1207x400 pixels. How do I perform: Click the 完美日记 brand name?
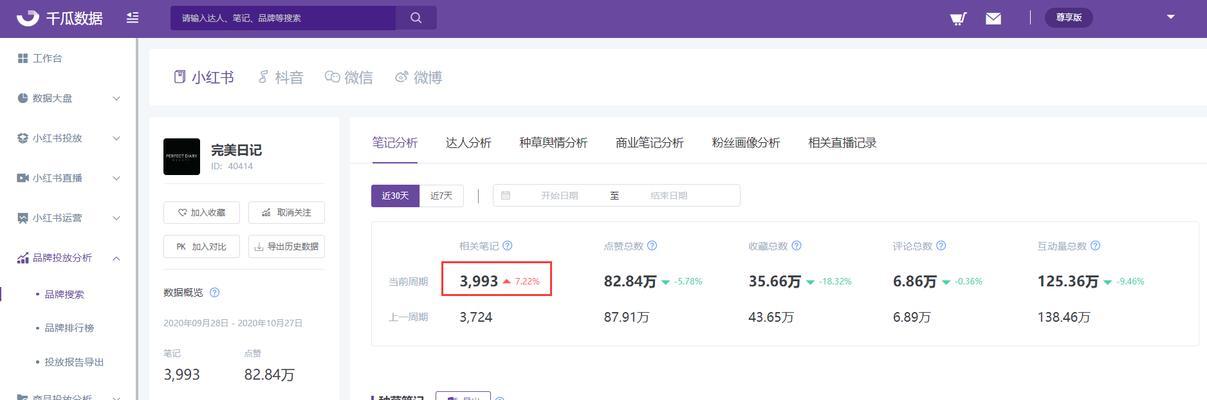point(236,149)
